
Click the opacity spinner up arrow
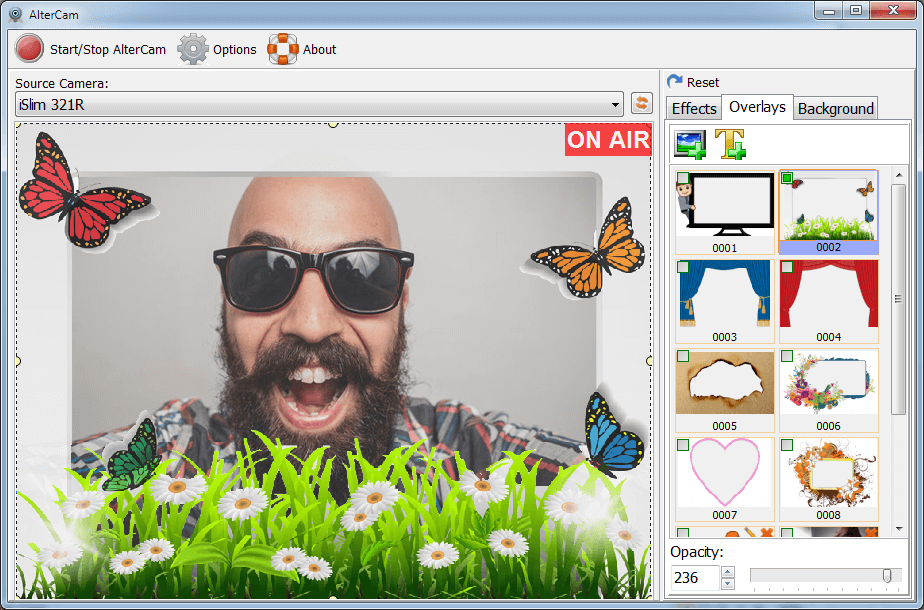[727, 571]
